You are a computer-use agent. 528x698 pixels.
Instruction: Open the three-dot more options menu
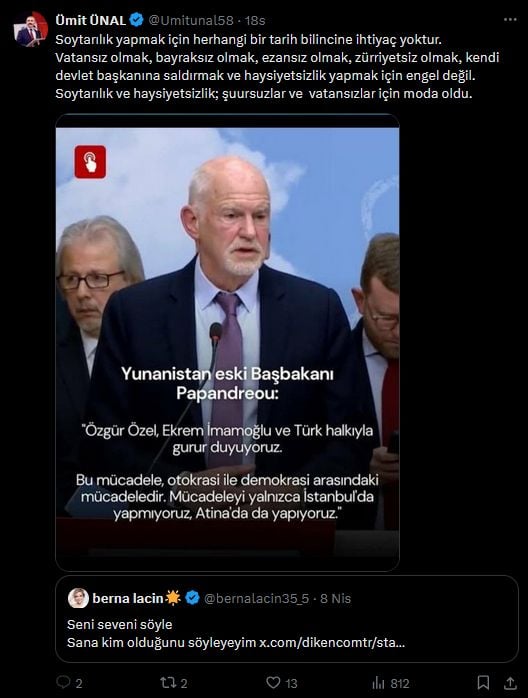(x=510, y=20)
